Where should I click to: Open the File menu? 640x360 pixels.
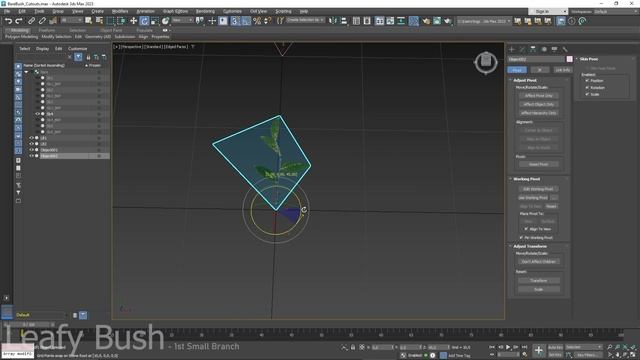pyautogui.click(x=7, y=11)
